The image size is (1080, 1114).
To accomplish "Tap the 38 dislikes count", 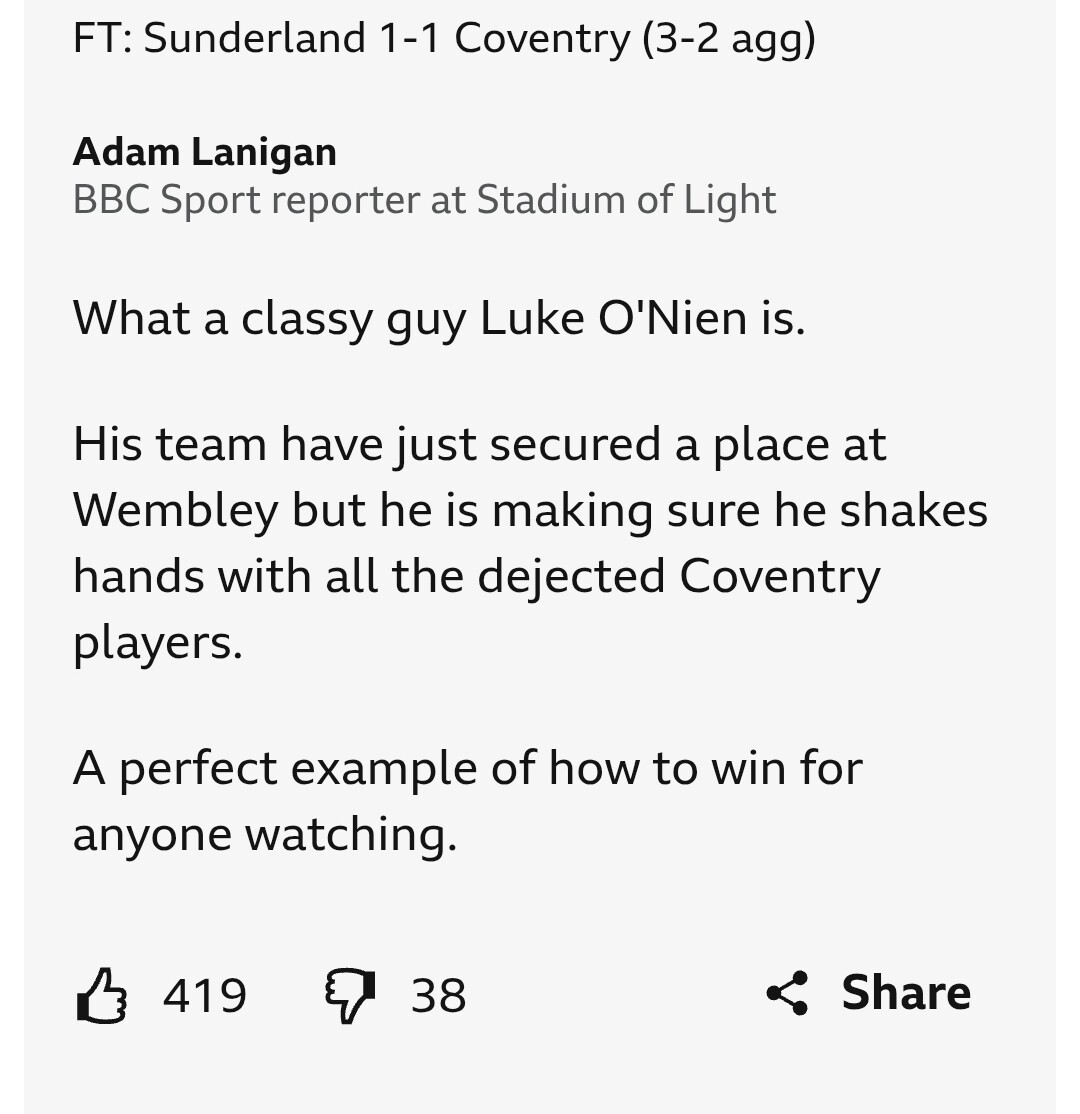I will (x=438, y=995).
